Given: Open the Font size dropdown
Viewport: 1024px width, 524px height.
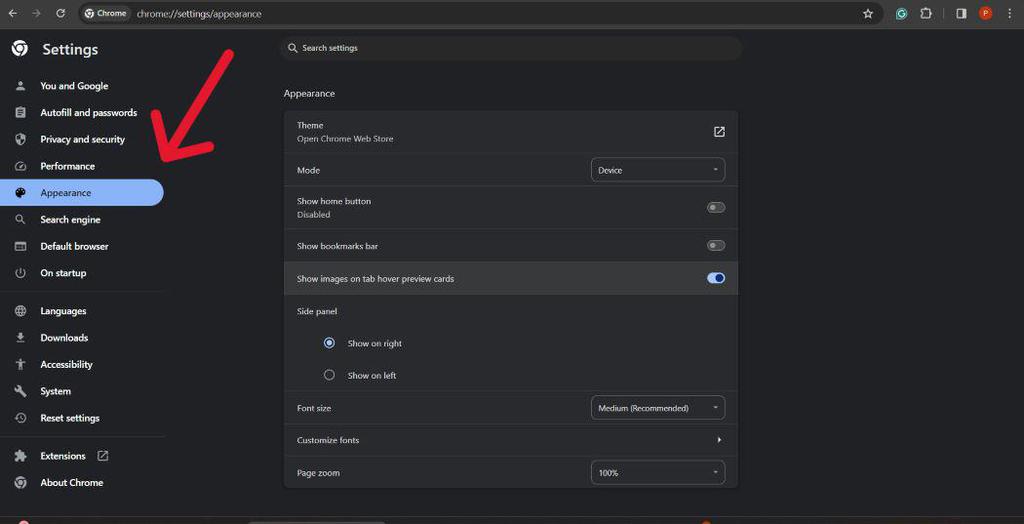Looking at the screenshot, I should click(658, 408).
